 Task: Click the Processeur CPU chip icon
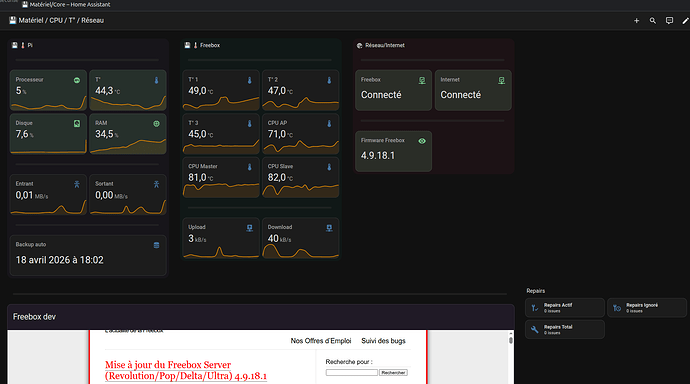click(x=77, y=80)
